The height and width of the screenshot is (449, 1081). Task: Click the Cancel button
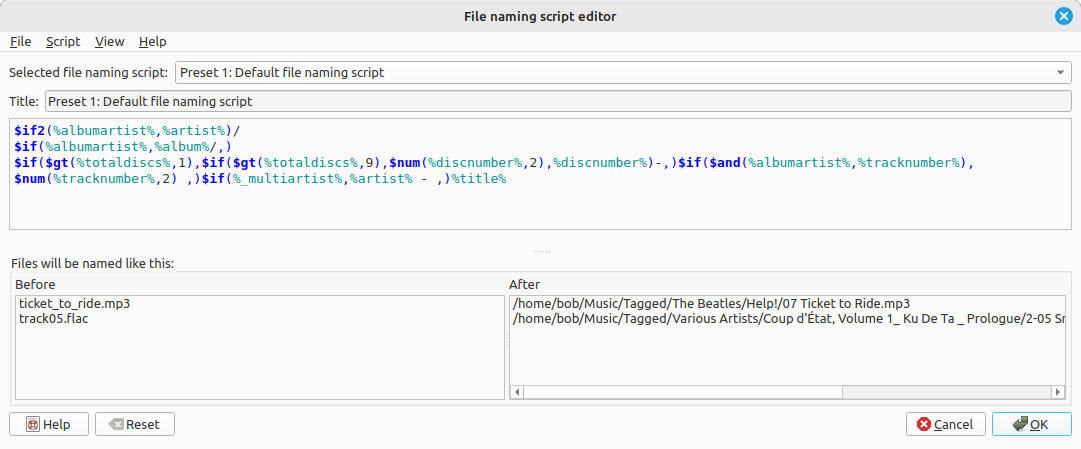[x=945, y=424]
